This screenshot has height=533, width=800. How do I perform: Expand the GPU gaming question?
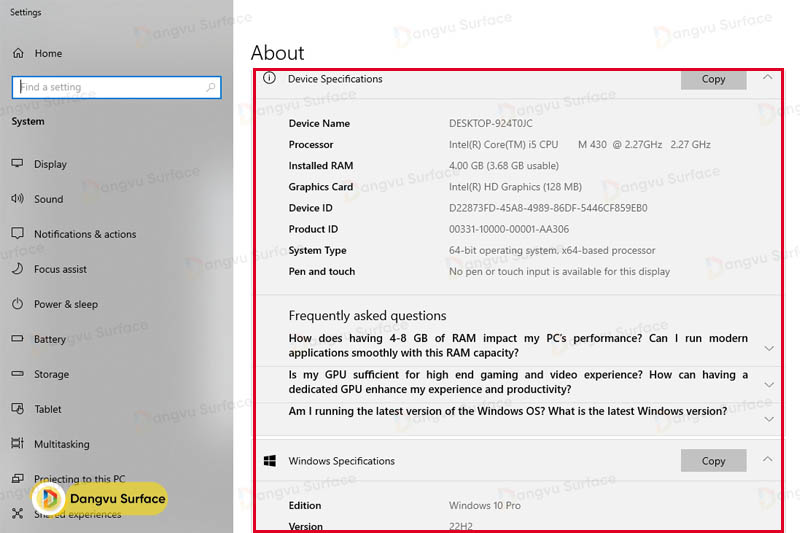[x=768, y=384]
